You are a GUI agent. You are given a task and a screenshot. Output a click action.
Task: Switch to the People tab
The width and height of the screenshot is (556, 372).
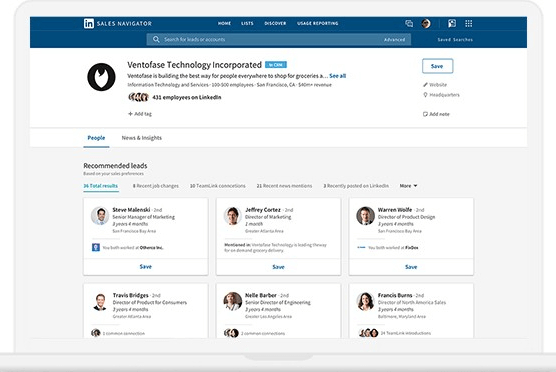[96, 138]
